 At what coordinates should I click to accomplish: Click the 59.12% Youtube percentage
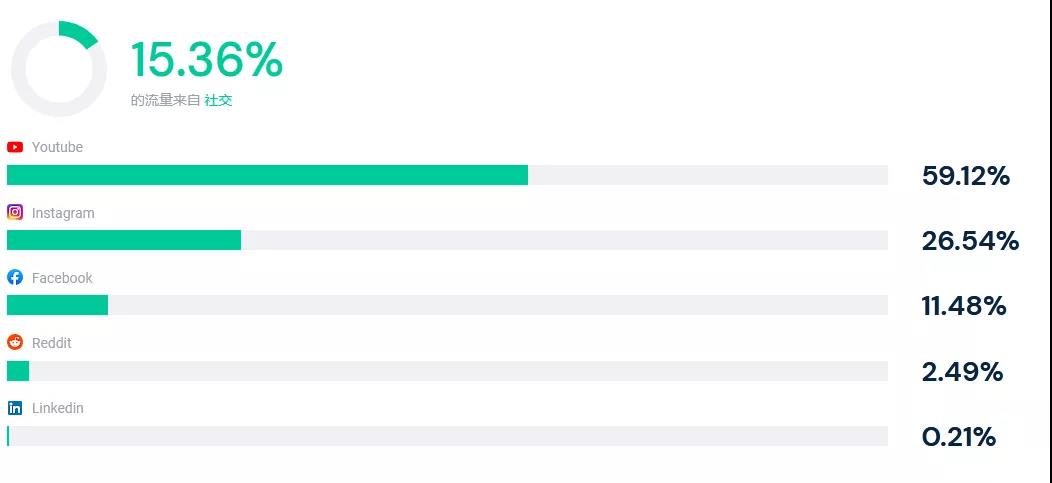(x=965, y=177)
